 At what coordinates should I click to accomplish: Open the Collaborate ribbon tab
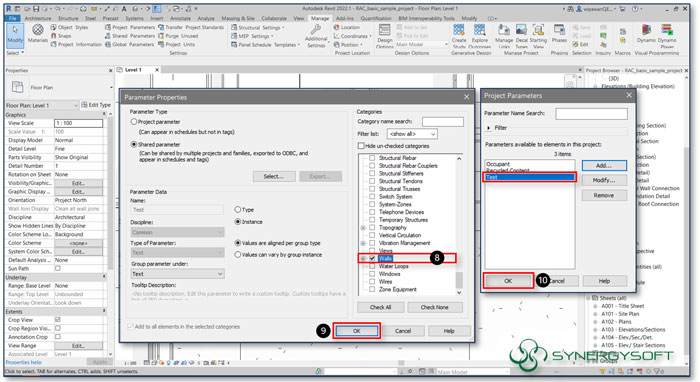coord(274,18)
